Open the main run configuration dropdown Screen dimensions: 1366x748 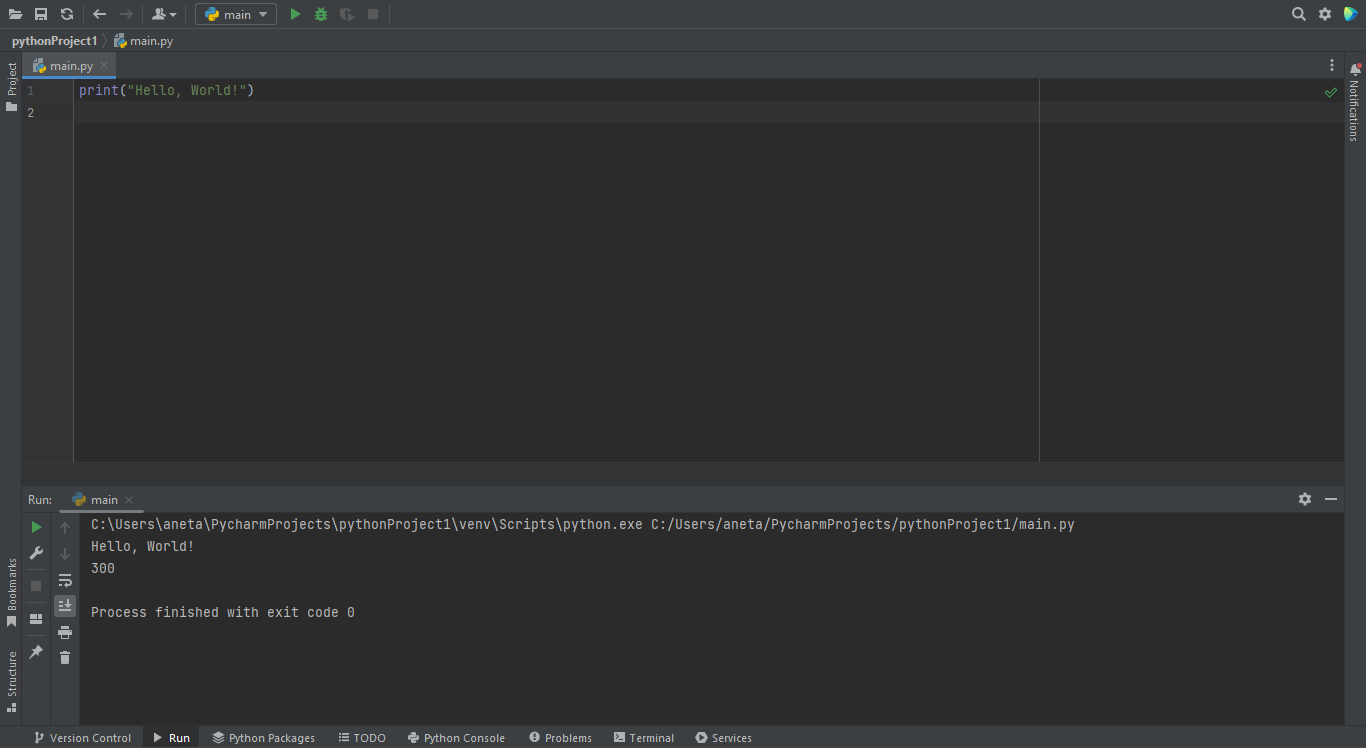coord(235,14)
